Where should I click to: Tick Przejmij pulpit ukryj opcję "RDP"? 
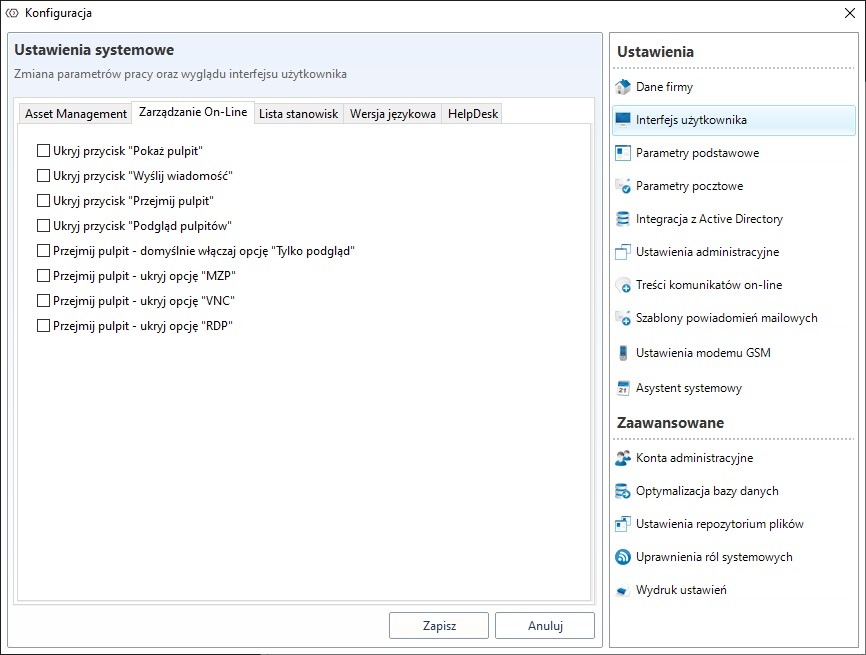tap(43, 326)
